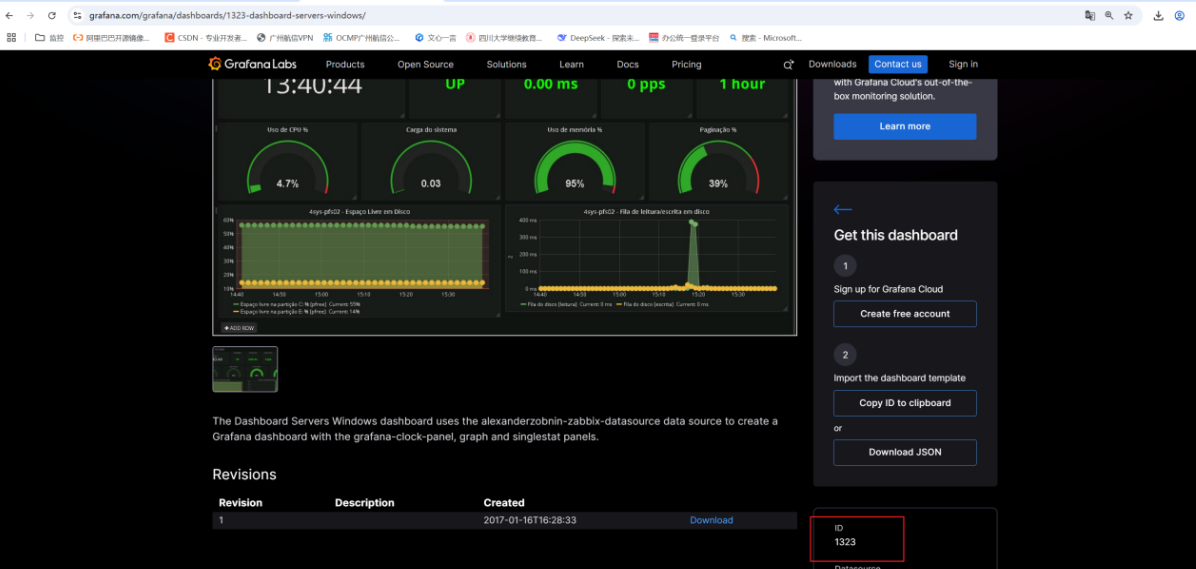This screenshot has height=569, width=1196.
Task: Open the Learn menu
Action: click(571, 64)
